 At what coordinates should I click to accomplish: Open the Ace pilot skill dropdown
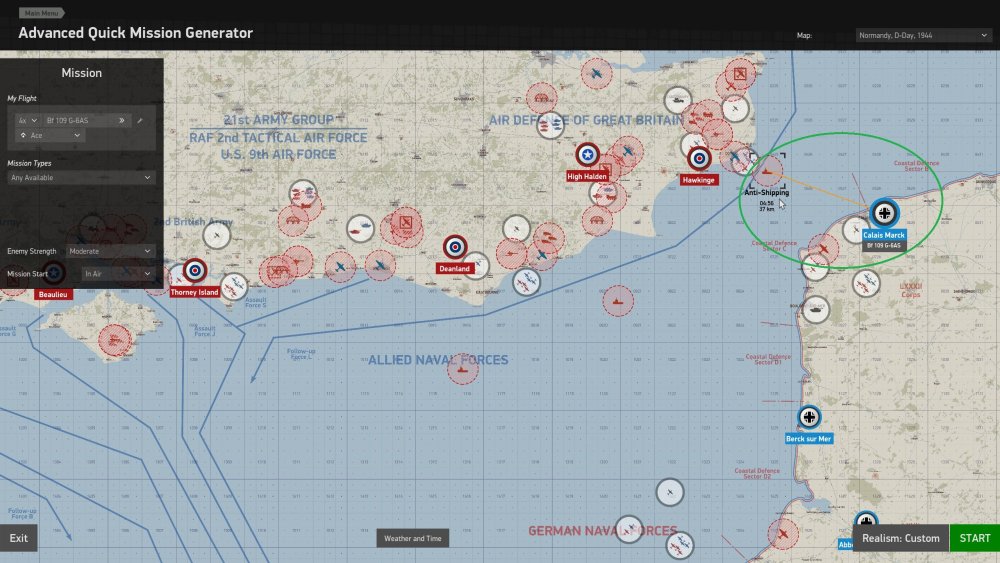(x=50, y=136)
